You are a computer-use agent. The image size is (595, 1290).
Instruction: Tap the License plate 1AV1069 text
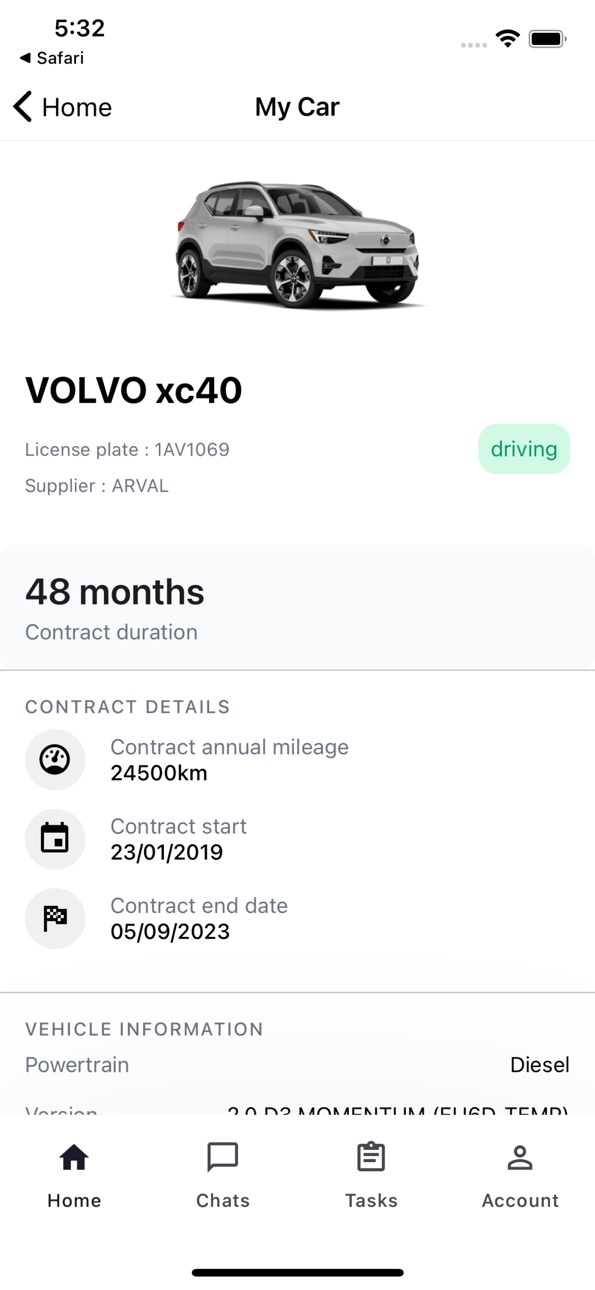pos(127,450)
